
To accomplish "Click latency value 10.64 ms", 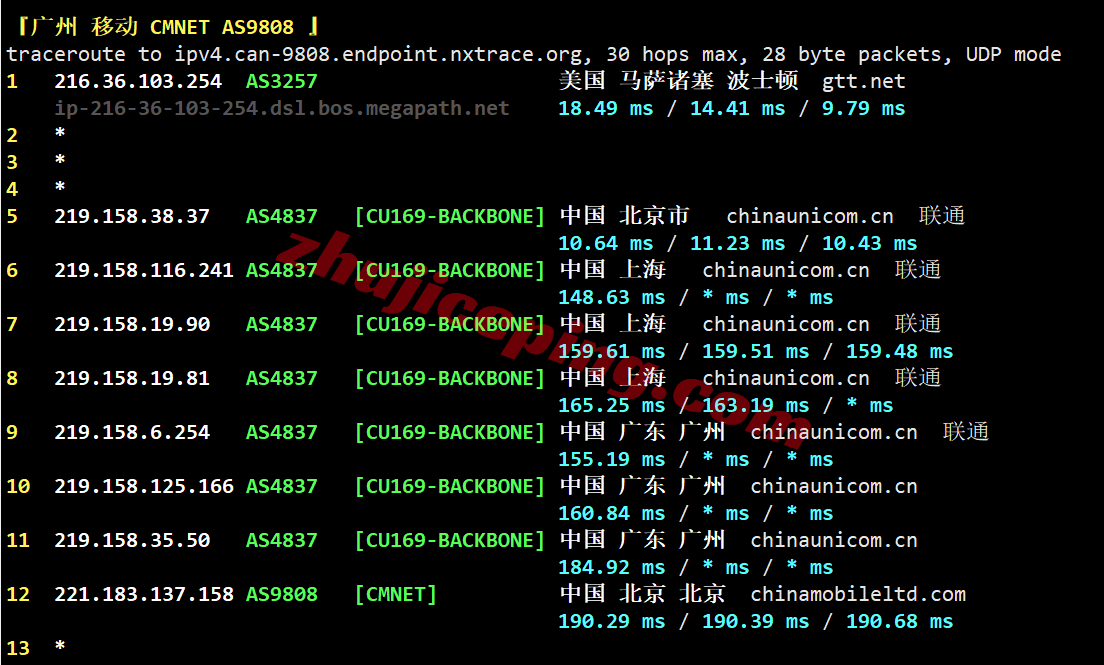I will 606,244.
